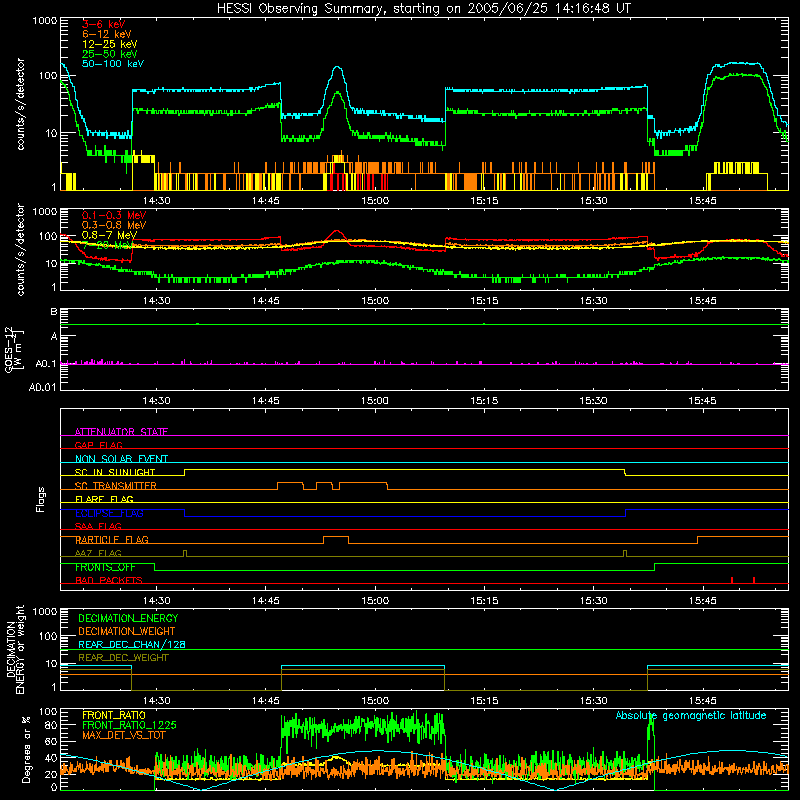Click the ECLIPSE_FLAG label

coord(109,513)
